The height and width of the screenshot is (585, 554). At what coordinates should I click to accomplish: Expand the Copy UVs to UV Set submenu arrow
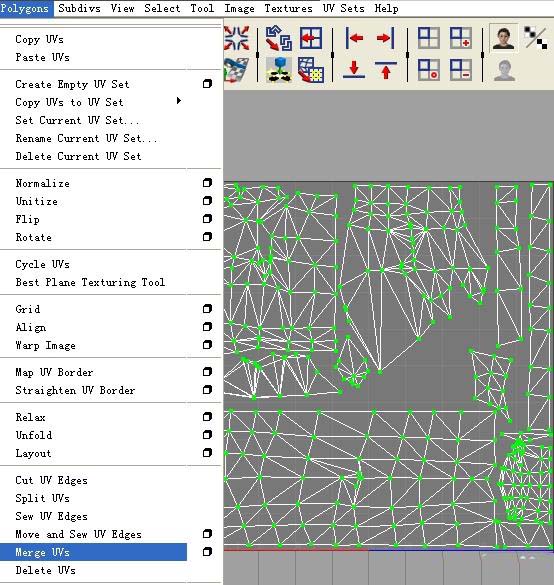click(x=179, y=101)
